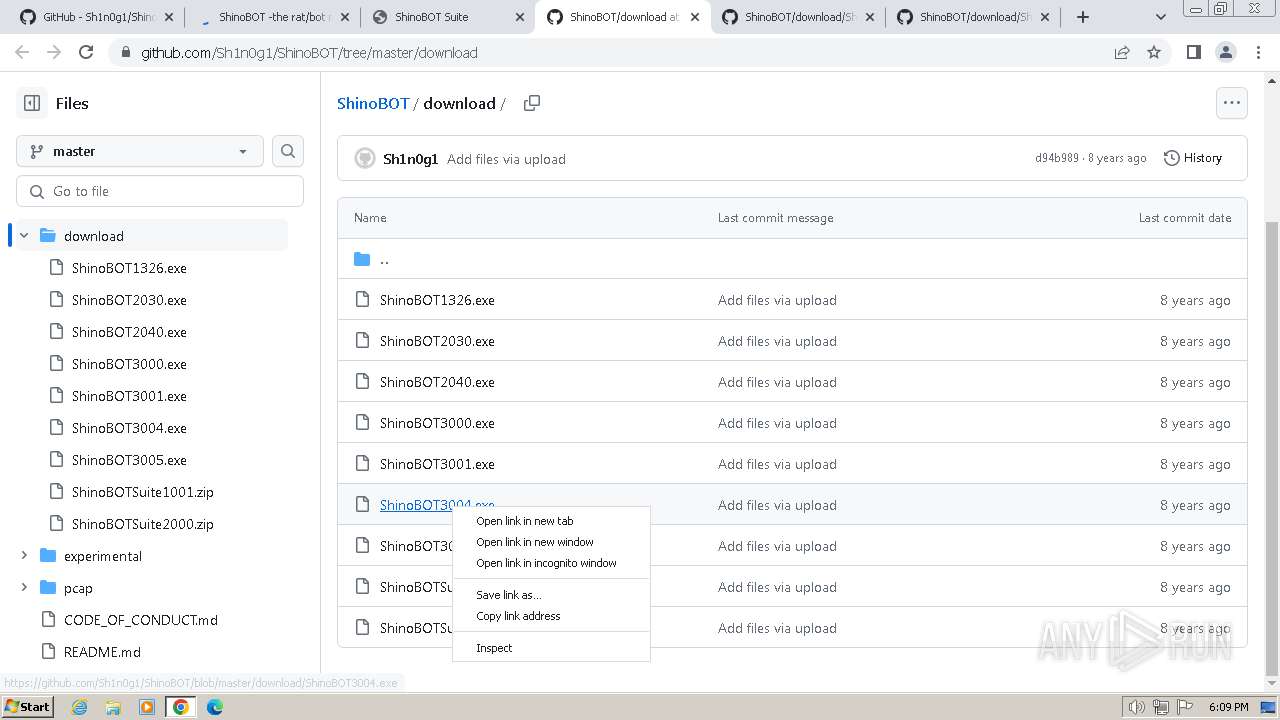The height and width of the screenshot is (720, 1280).
Task: Bookmark this page with the star icon
Action: click(1154, 53)
